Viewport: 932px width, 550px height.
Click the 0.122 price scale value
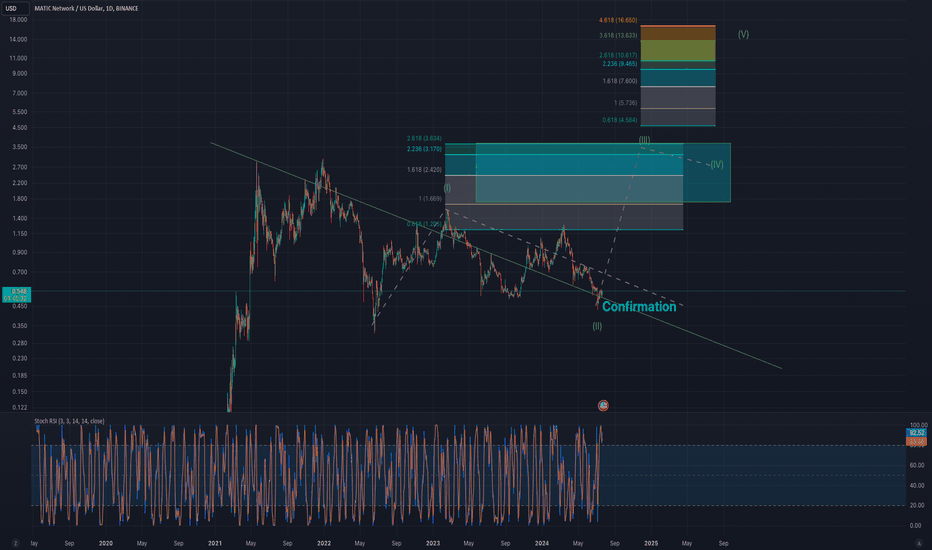[20, 407]
